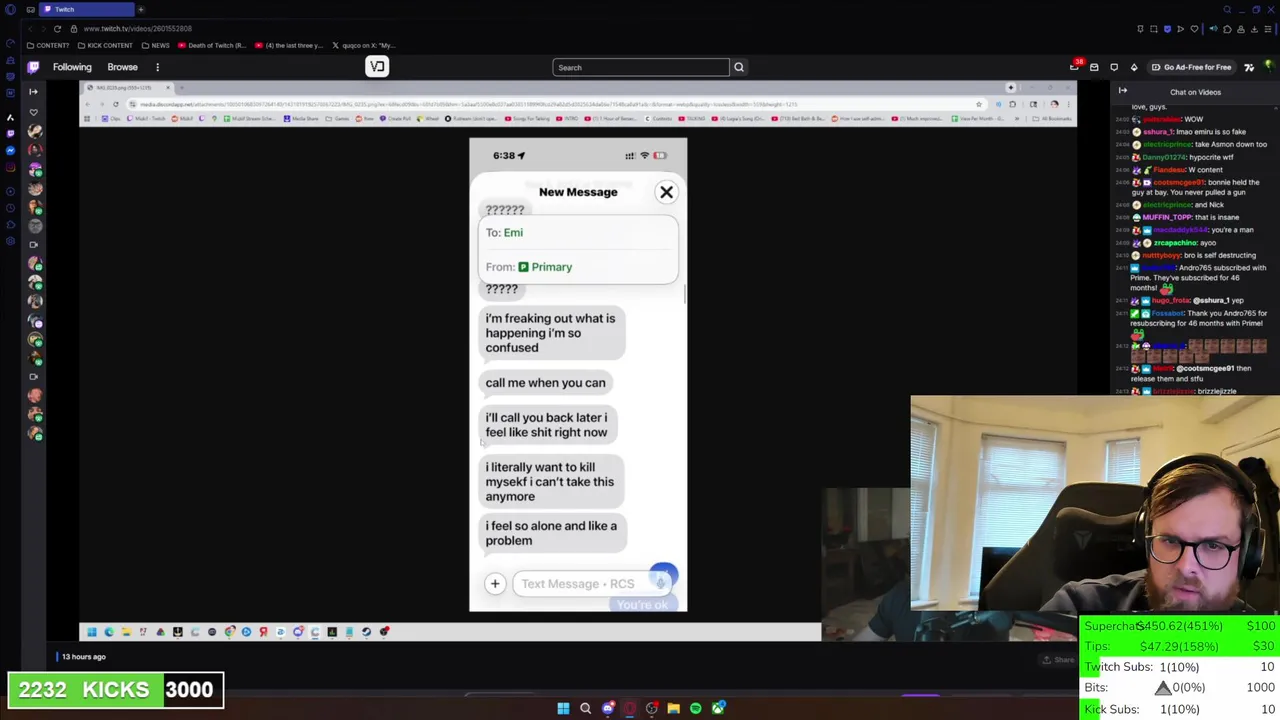
Task: Open the From: Primary selector
Action: coord(578,267)
